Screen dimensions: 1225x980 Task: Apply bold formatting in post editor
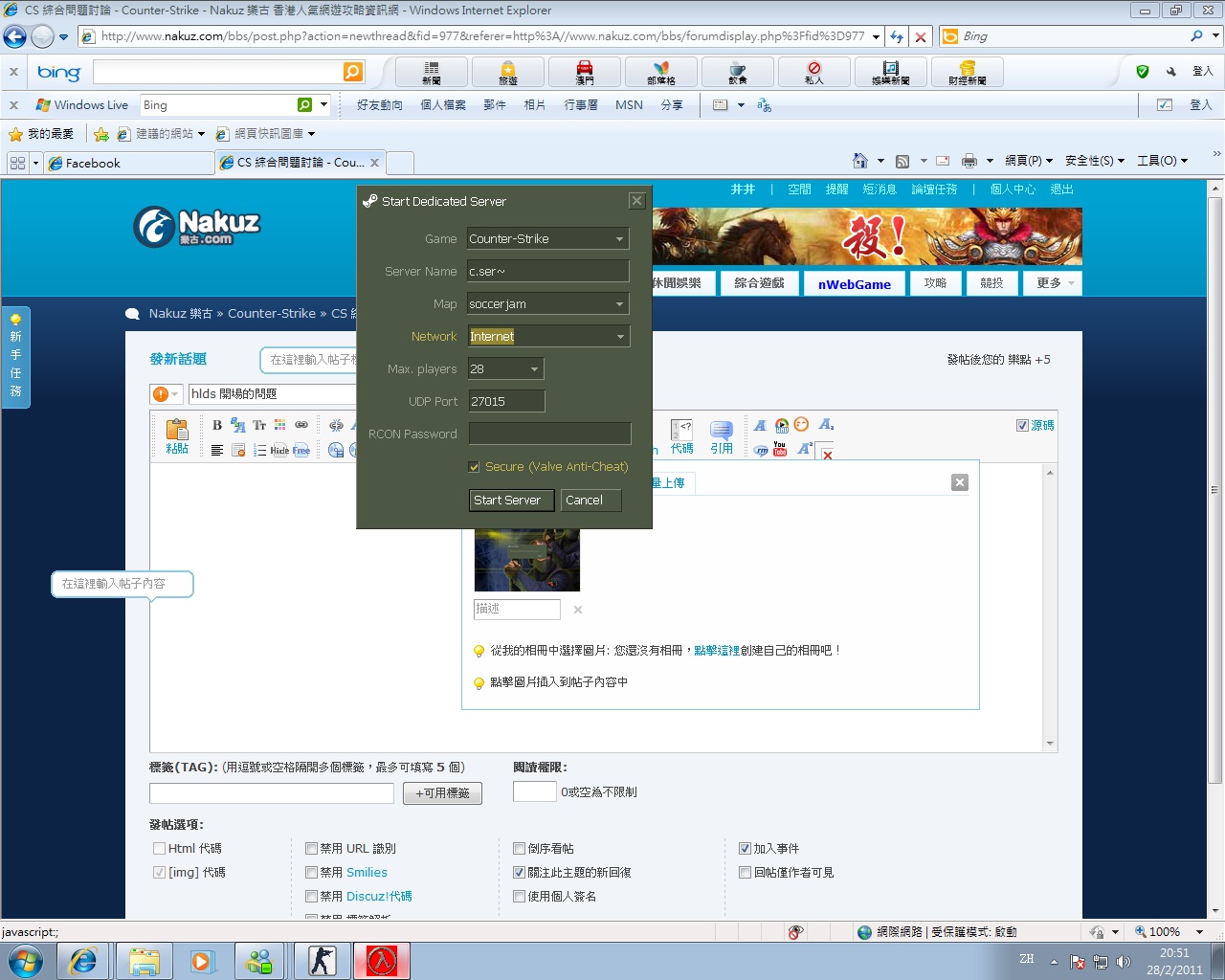point(217,426)
